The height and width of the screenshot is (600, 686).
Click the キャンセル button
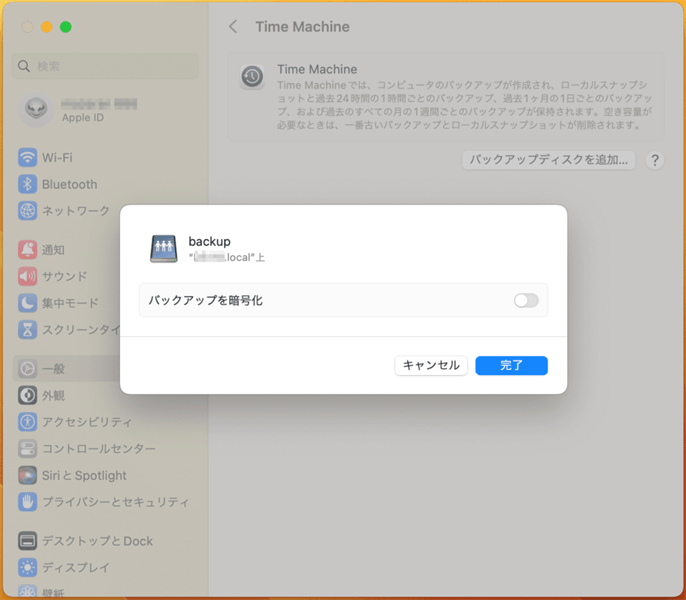pyautogui.click(x=431, y=366)
